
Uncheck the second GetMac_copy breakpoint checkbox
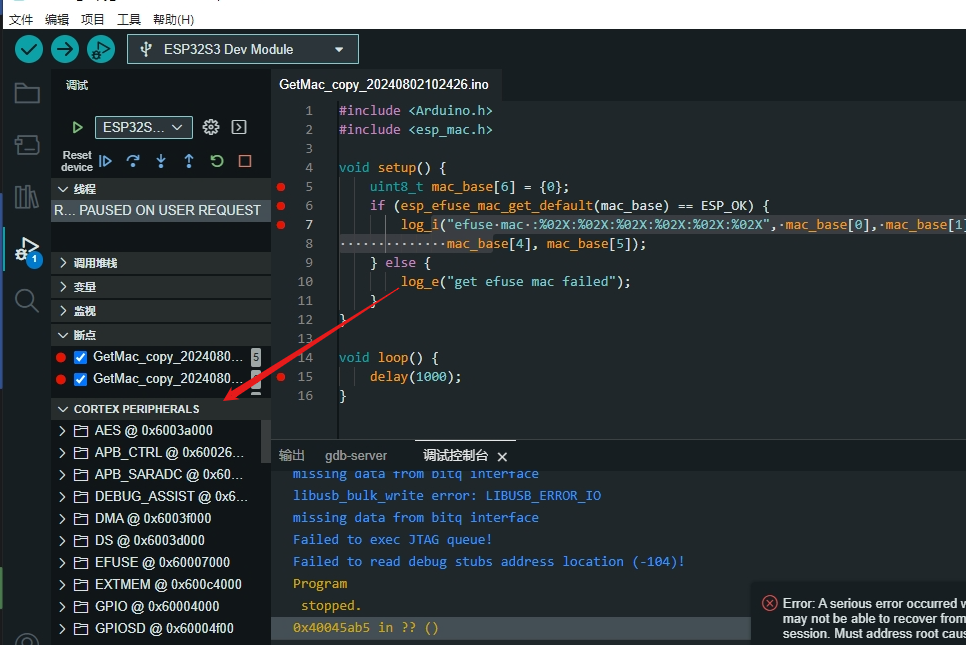click(x=80, y=379)
